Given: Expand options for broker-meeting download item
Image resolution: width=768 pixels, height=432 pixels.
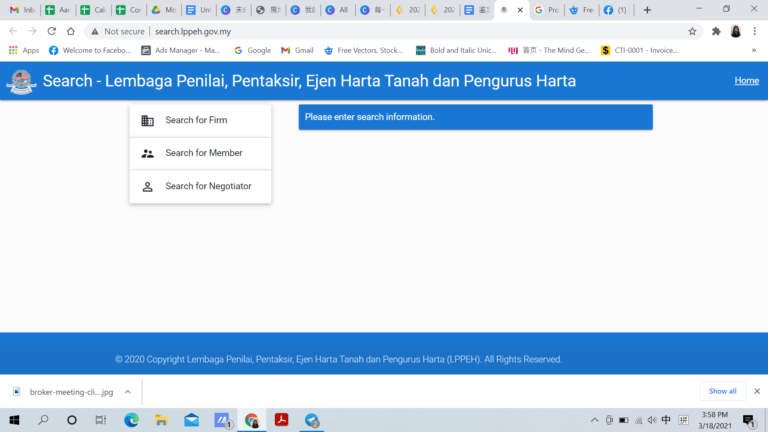Looking at the screenshot, I should click(x=128, y=391).
